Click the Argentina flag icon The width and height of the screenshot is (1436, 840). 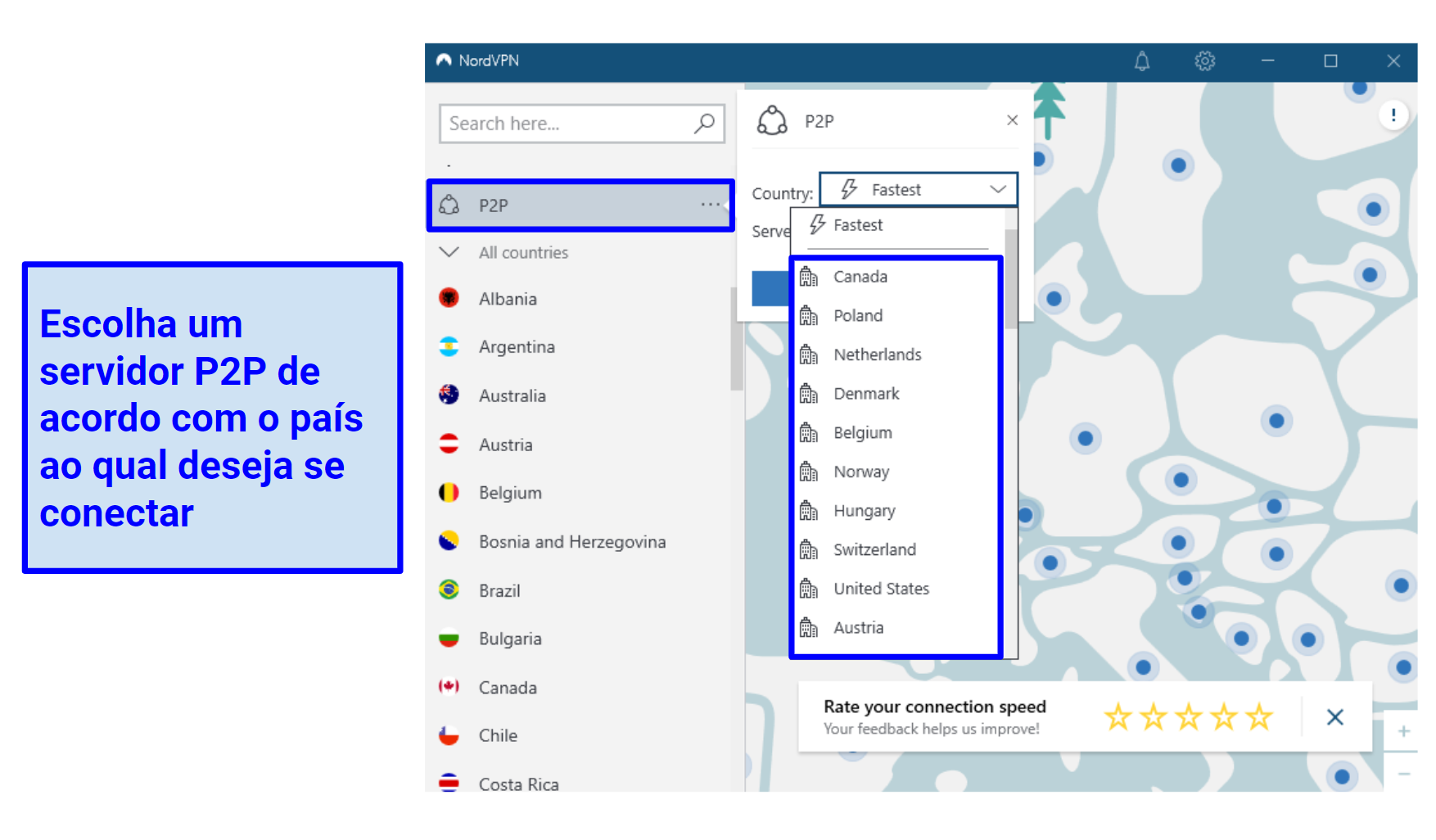pyautogui.click(x=449, y=346)
